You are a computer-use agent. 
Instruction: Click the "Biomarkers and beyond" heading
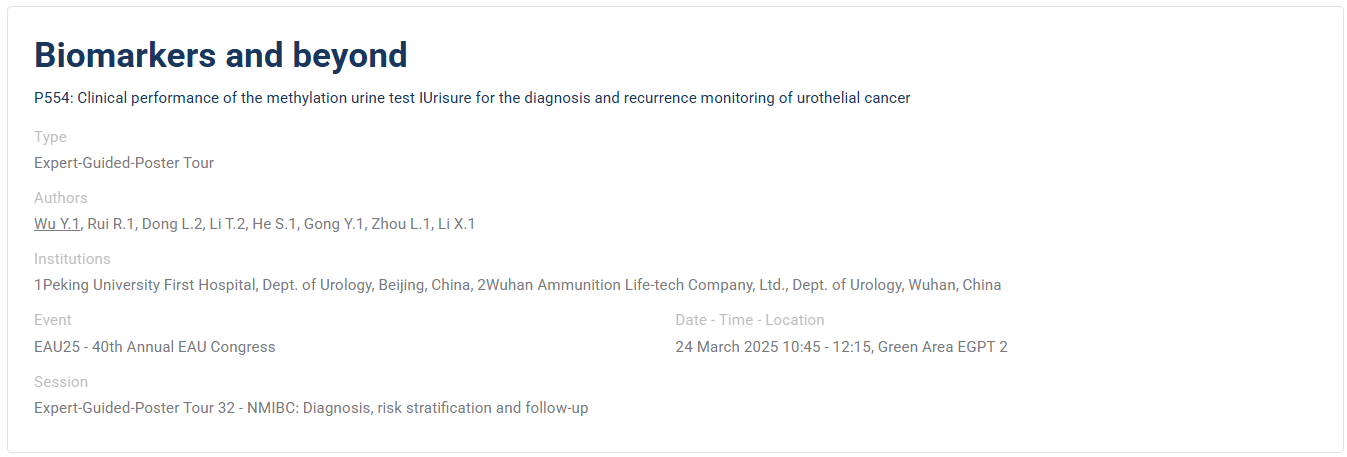coord(221,56)
